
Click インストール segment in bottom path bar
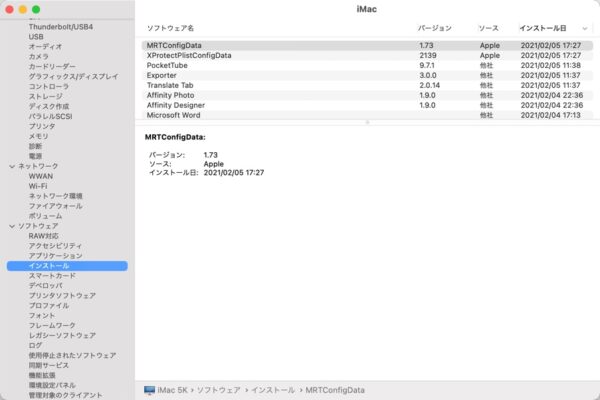click(273, 390)
